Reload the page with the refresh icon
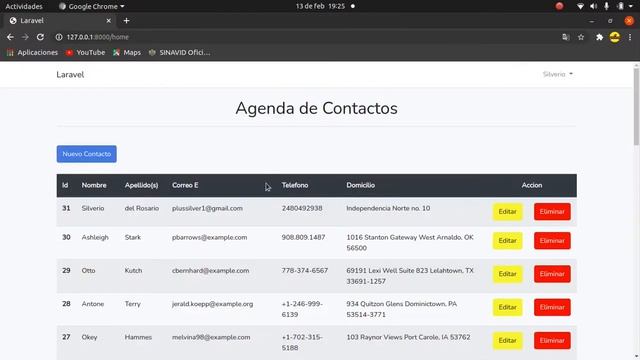This screenshot has height=360, width=640. (40, 37)
